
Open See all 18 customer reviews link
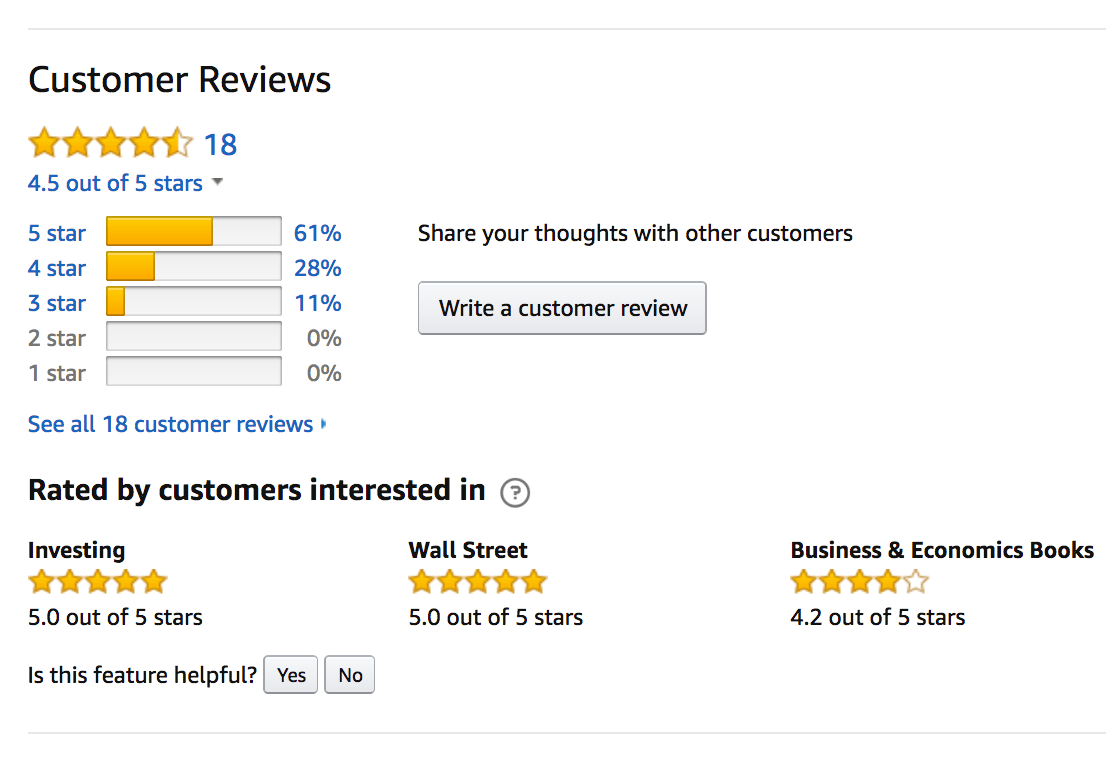(x=170, y=424)
